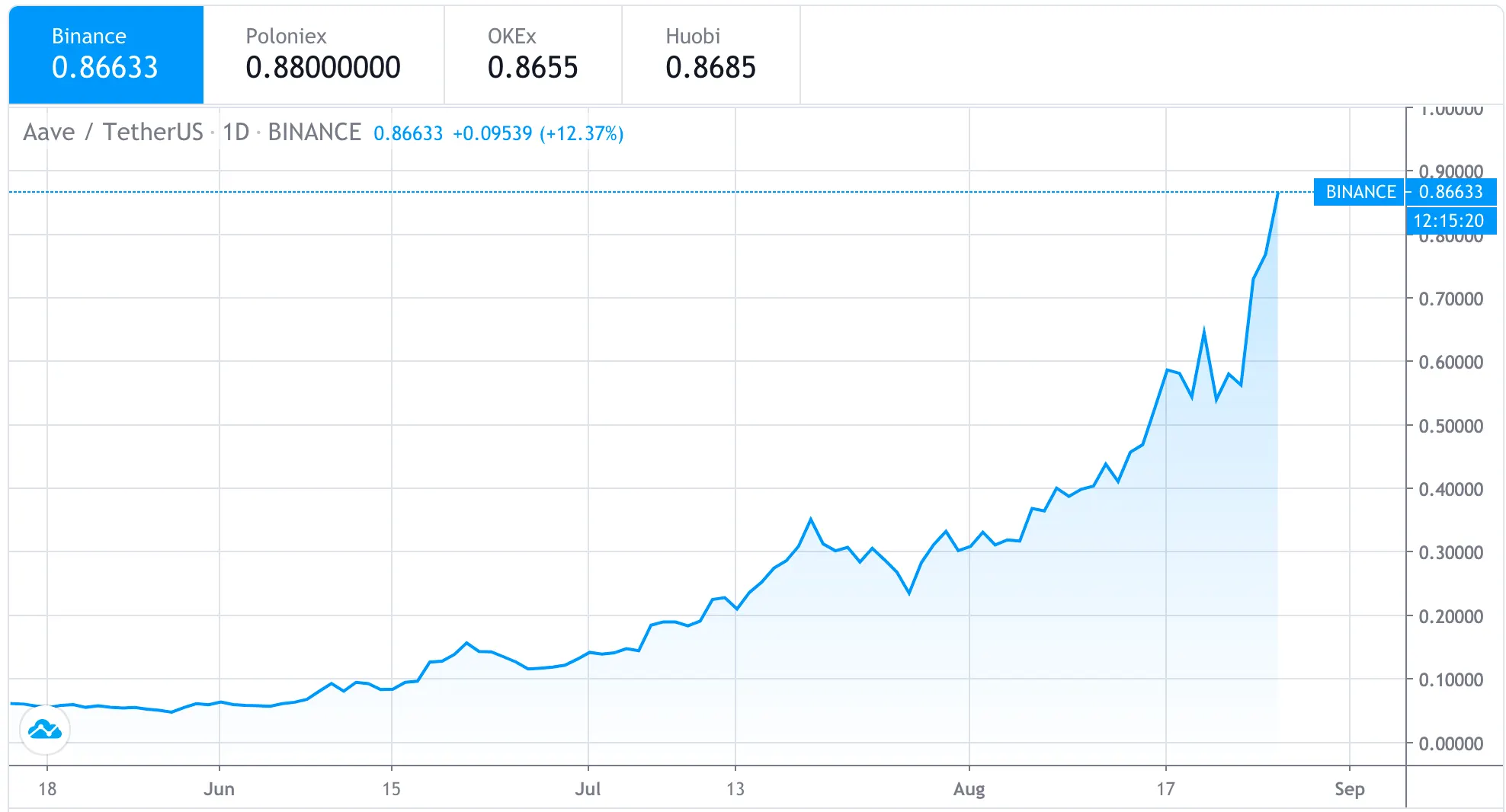Screen dimensions: 1506x812
Task: Click the TradingView logo icon
Action: [46, 729]
